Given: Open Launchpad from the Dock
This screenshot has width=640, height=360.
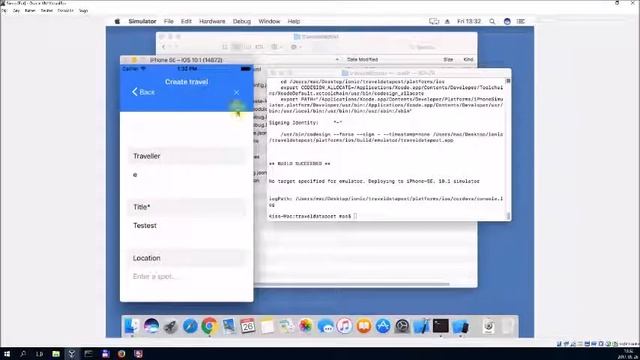Looking at the screenshot, I should pos(171,326).
